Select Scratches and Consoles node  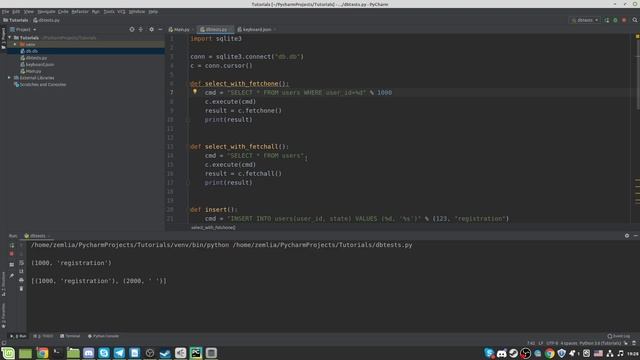tap(40, 84)
